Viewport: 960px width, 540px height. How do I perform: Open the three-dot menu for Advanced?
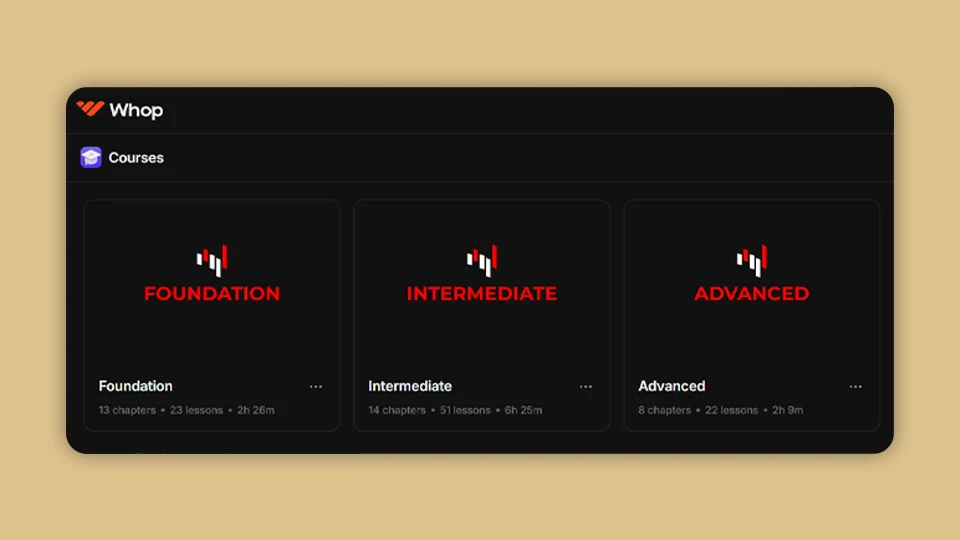point(856,386)
